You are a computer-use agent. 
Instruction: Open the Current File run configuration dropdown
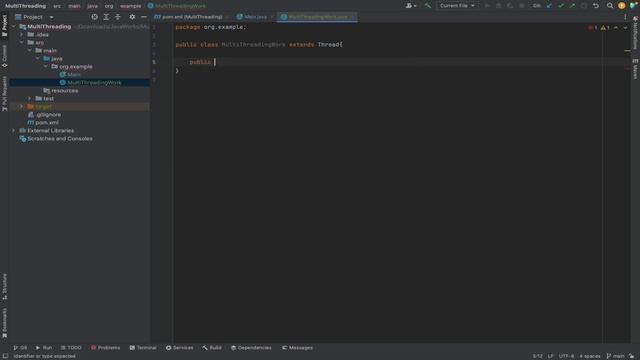[x=457, y=6]
